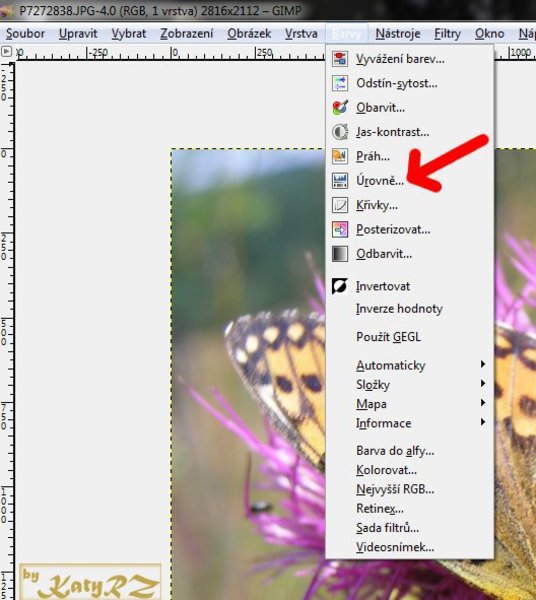
Task: Click the ruler corner zoom arrow button
Action: point(7,51)
